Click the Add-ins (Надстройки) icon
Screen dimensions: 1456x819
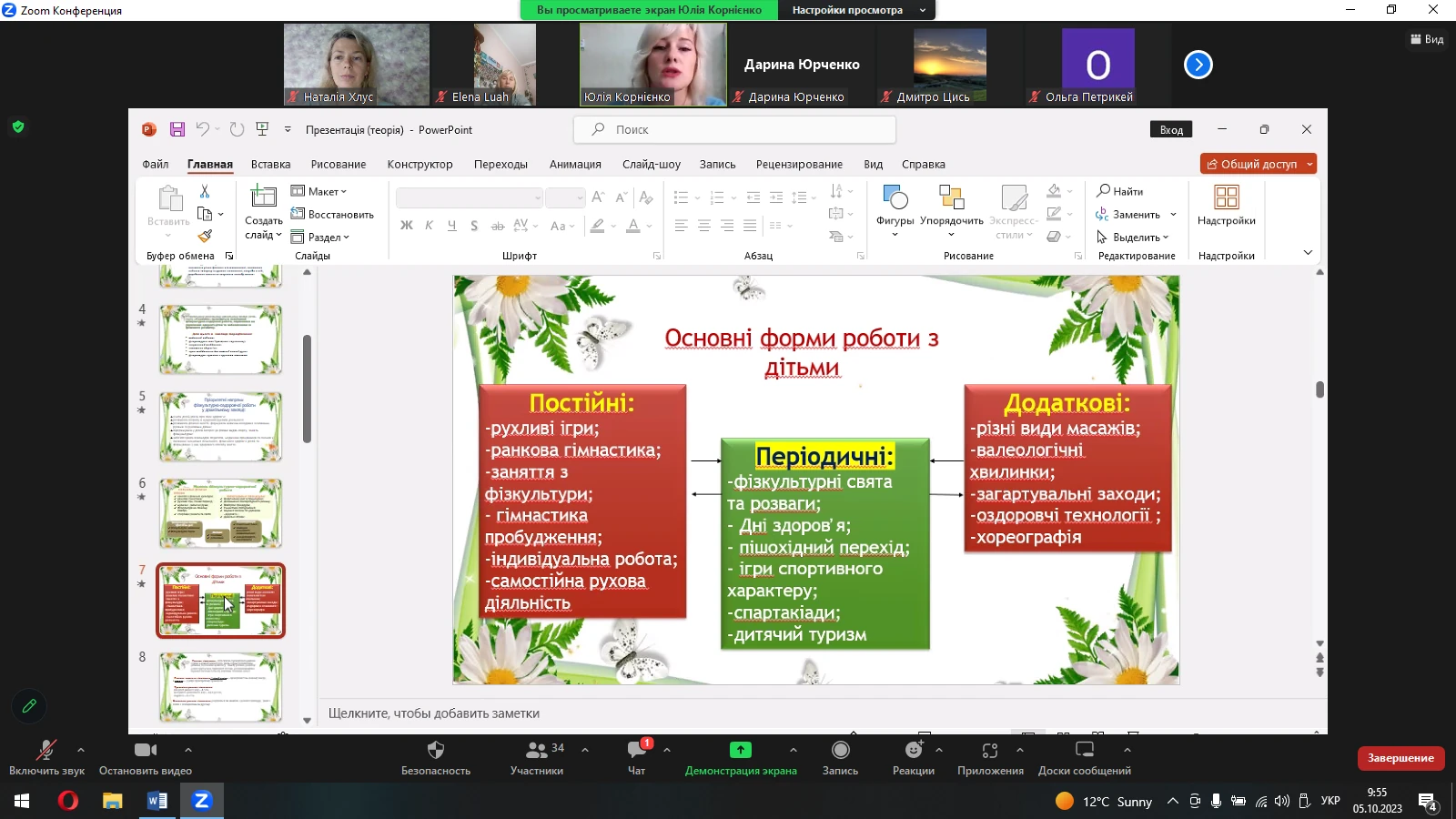tap(1226, 198)
